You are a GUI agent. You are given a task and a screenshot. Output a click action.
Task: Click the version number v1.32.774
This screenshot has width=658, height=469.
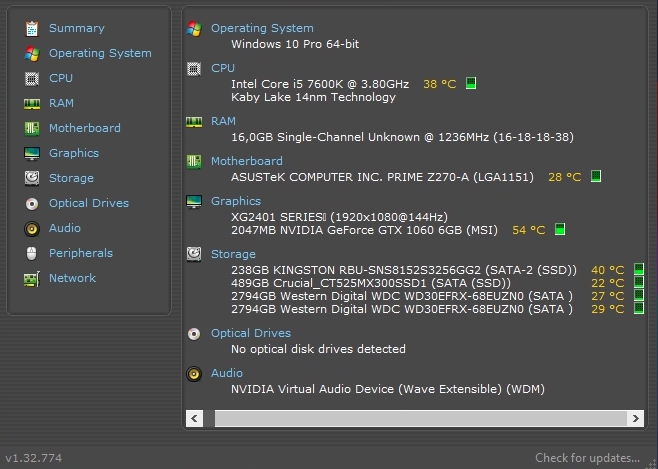point(34,458)
